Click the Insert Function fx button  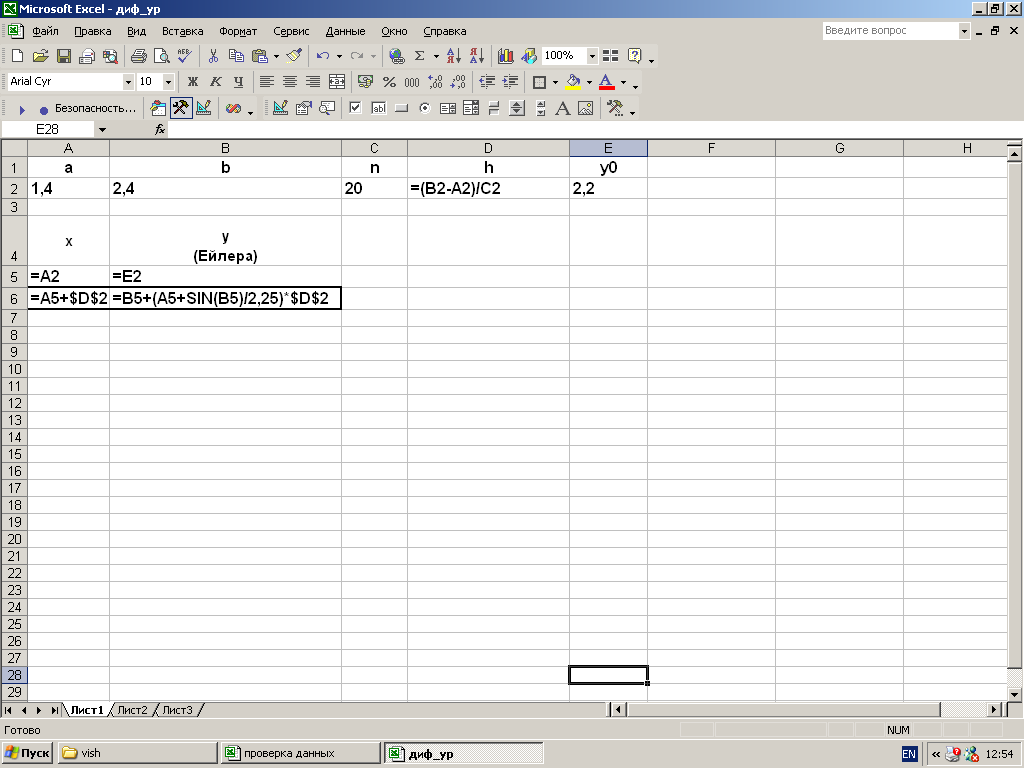point(159,130)
